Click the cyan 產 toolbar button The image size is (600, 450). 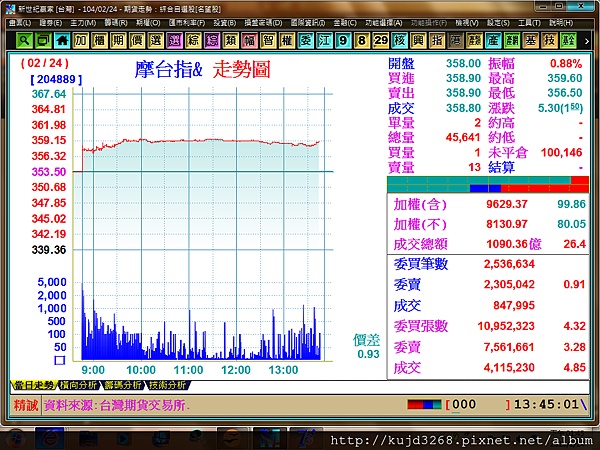tap(493, 40)
